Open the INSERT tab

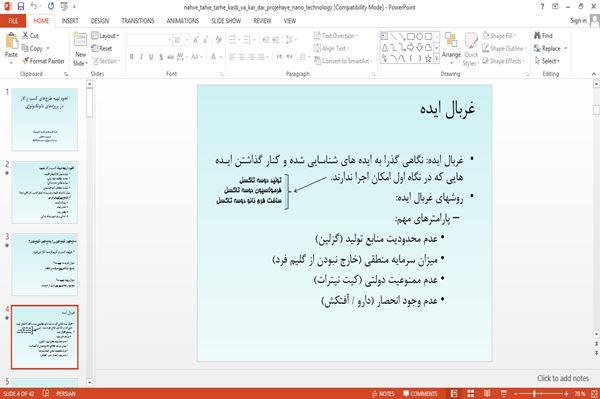pos(70,21)
